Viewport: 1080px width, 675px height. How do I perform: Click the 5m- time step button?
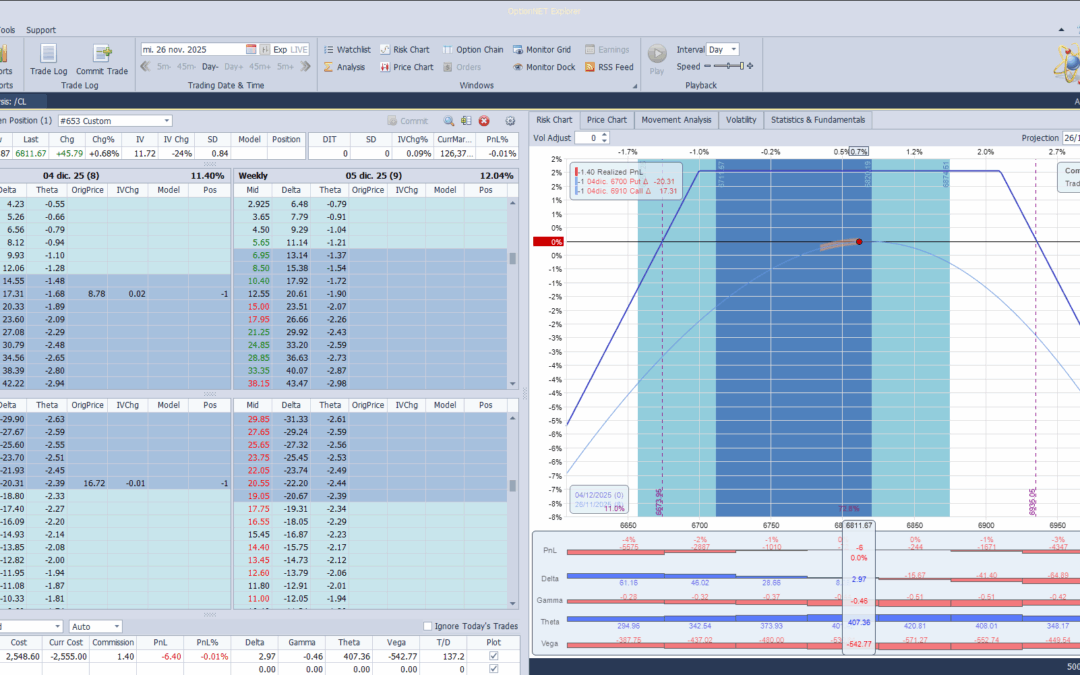(164, 66)
